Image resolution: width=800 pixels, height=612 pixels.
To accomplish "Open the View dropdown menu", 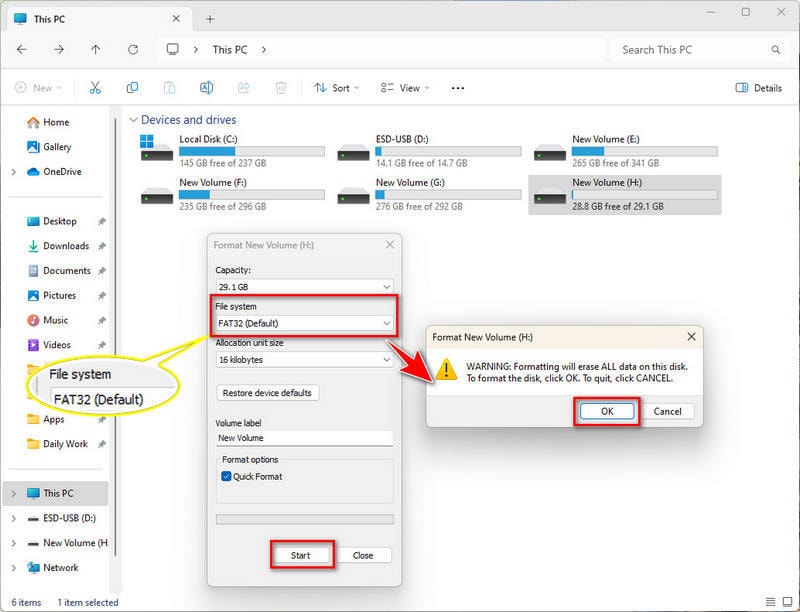I will coord(405,88).
